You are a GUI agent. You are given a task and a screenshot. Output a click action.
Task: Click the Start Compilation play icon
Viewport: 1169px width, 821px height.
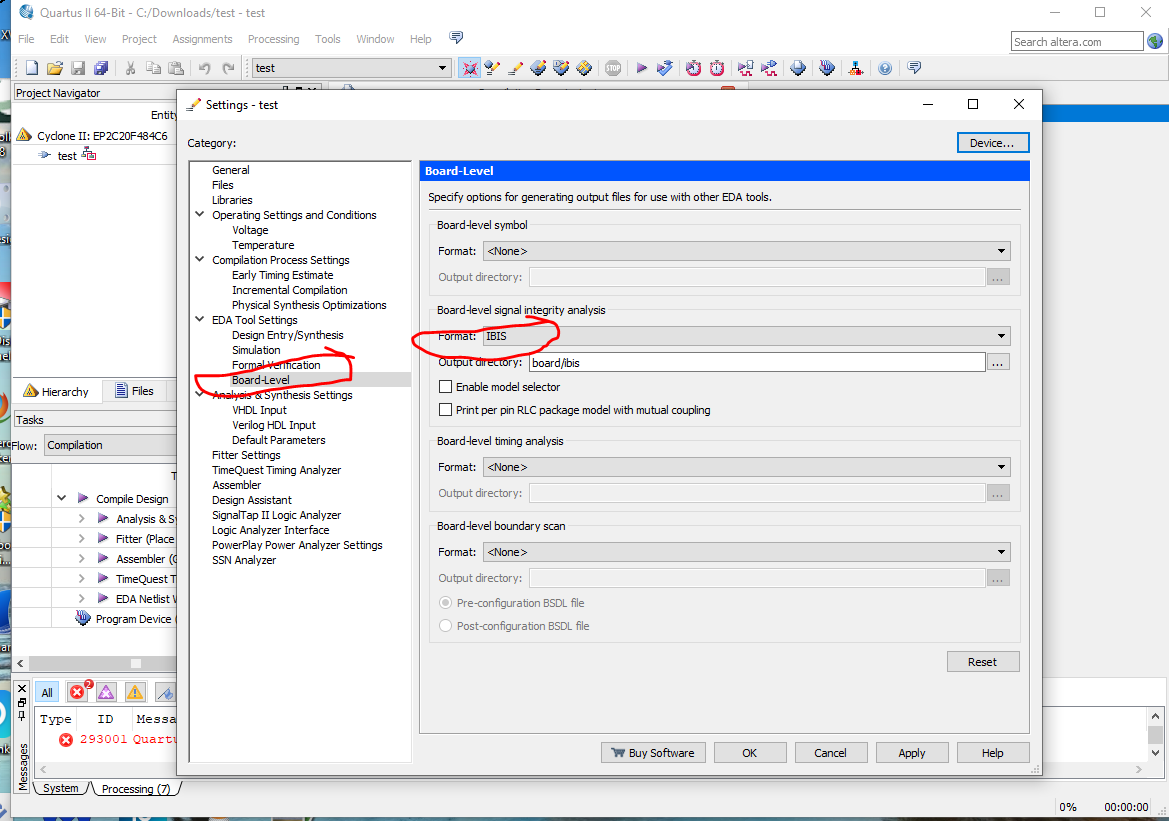642,68
